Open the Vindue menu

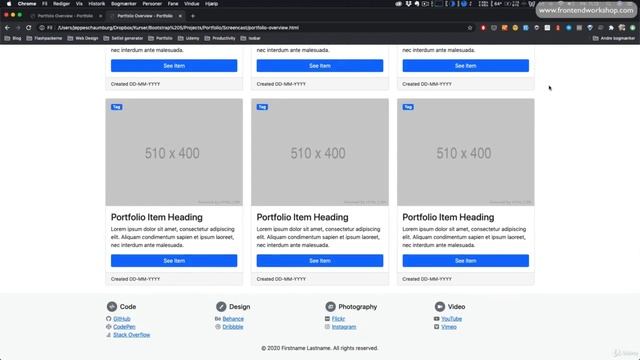coord(191,4)
